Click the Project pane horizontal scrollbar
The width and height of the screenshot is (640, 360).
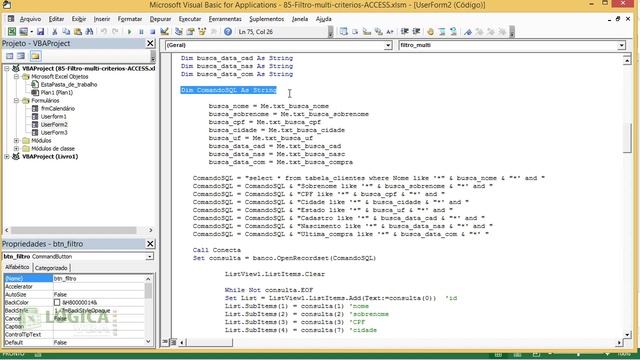pyautogui.click(x=74, y=230)
